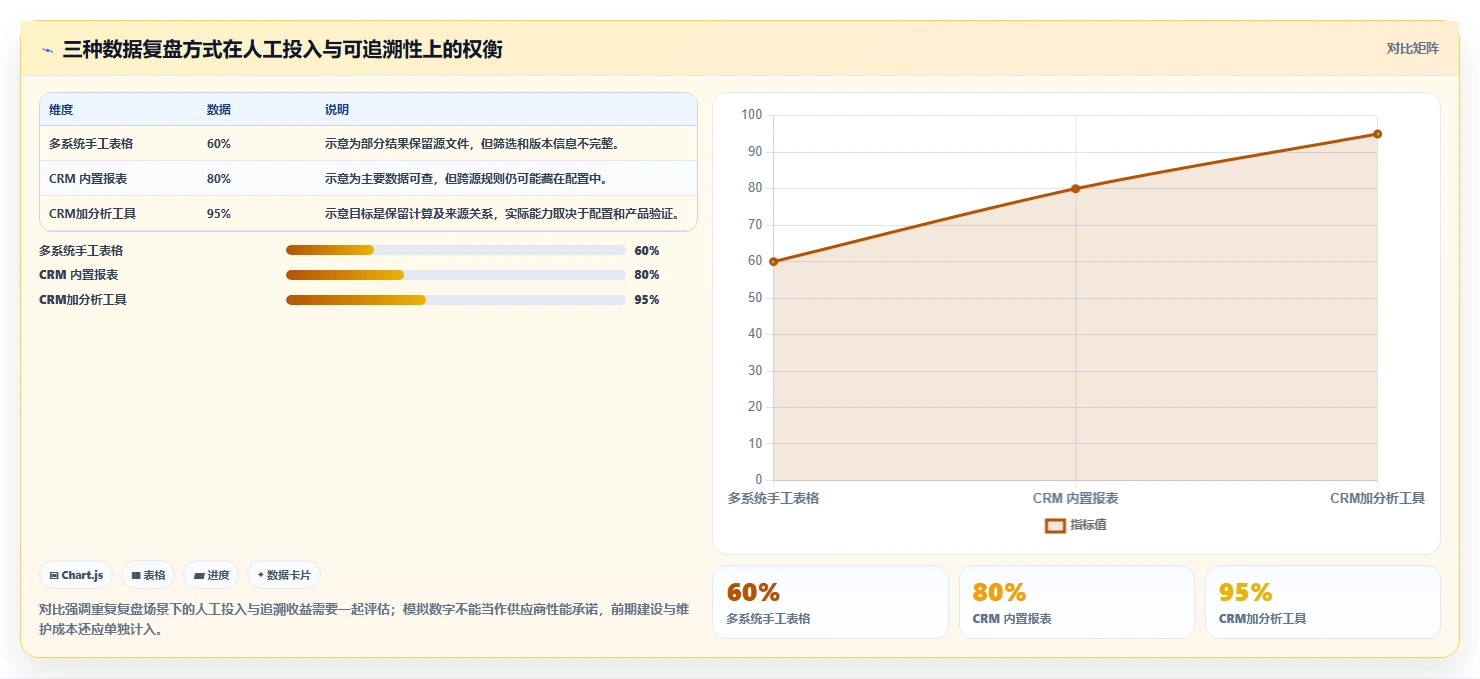The width and height of the screenshot is (1480, 679).
Task: Click the 多系统手工表格 progress bar label
Action: click(x=81, y=250)
